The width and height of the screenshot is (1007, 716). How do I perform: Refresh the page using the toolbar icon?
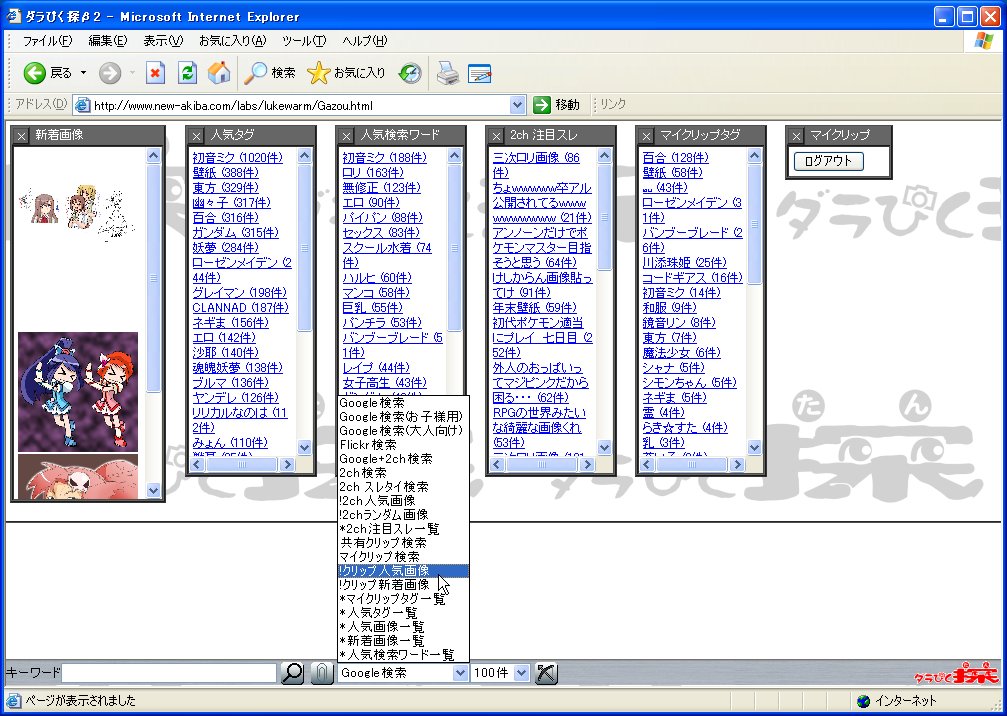[187, 73]
